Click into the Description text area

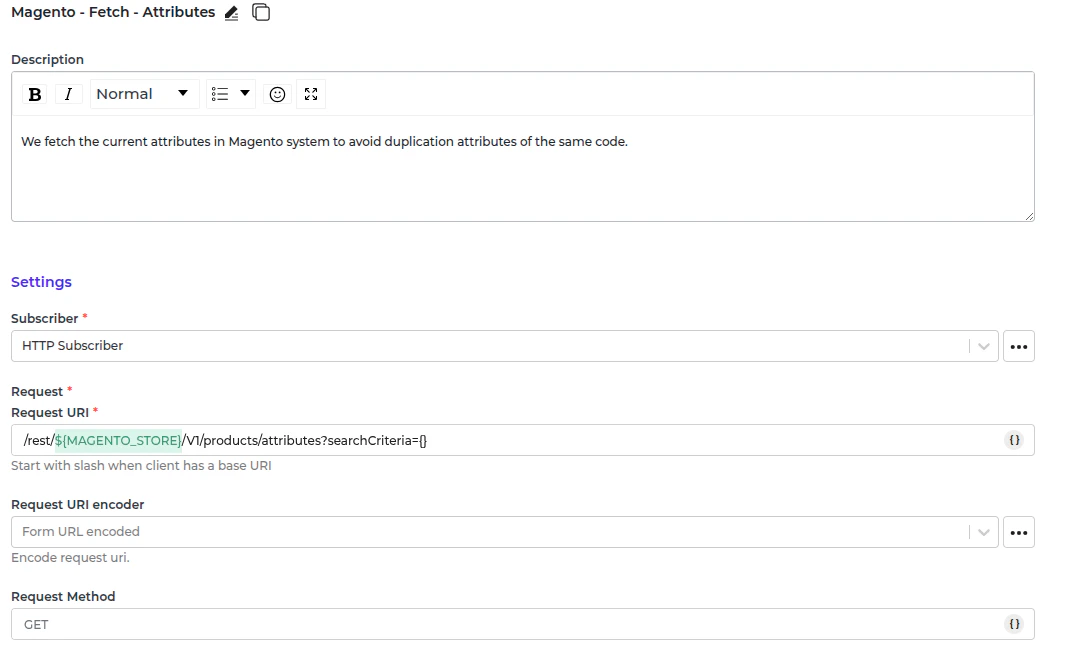522,168
